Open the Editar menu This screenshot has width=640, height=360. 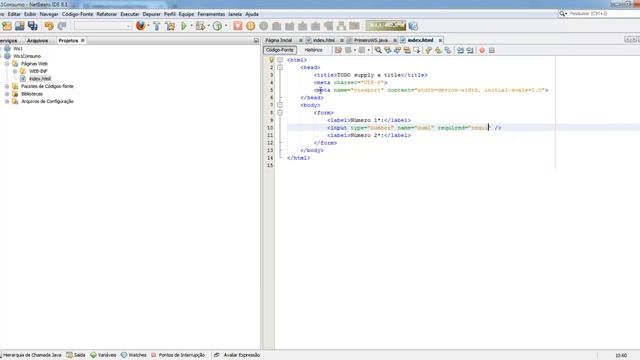(x=14, y=14)
